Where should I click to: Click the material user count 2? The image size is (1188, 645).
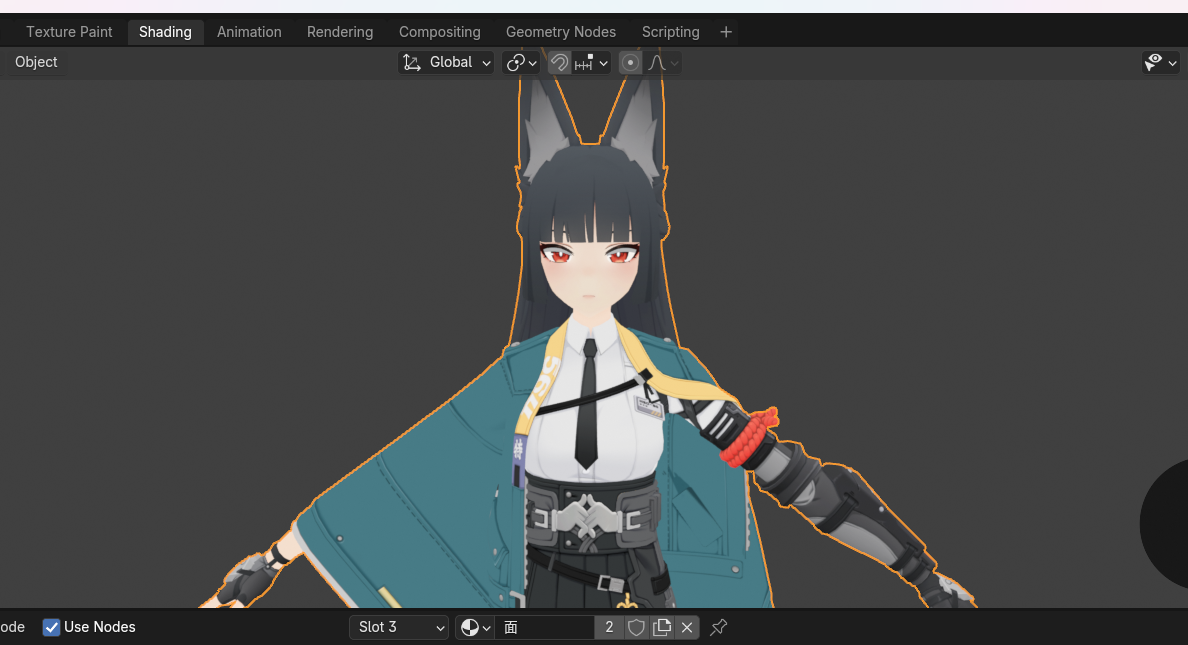[x=609, y=628]
